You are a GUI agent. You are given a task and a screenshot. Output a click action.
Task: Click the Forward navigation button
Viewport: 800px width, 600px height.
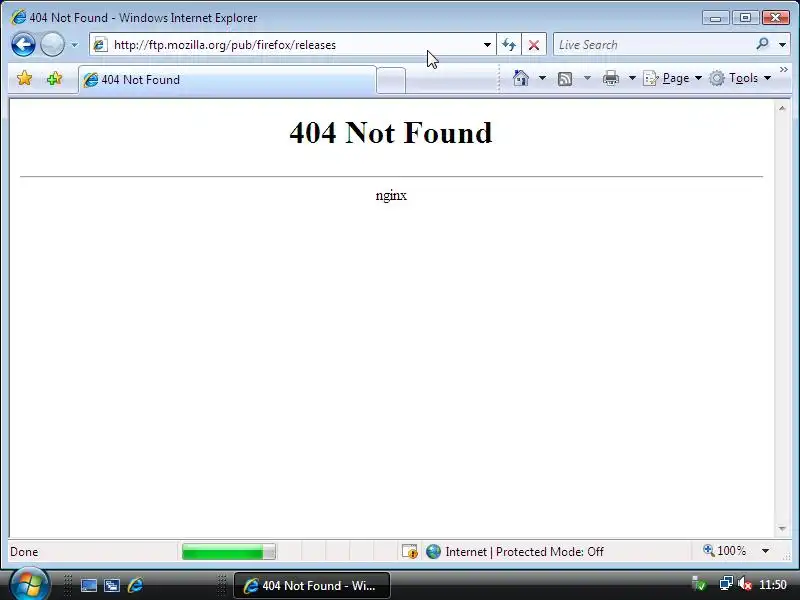pos(52,44)
